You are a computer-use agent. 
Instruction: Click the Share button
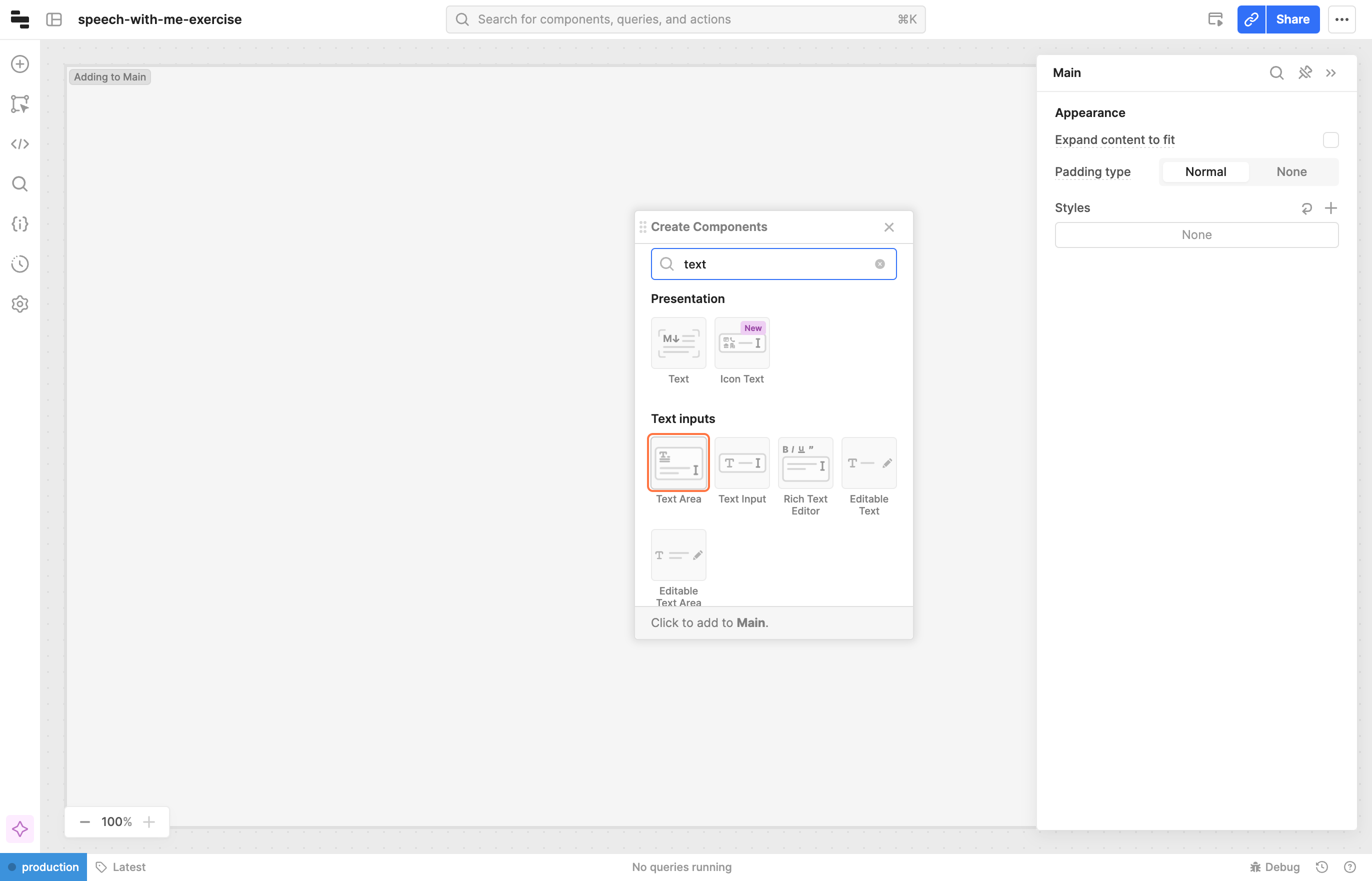point(1292,19)
